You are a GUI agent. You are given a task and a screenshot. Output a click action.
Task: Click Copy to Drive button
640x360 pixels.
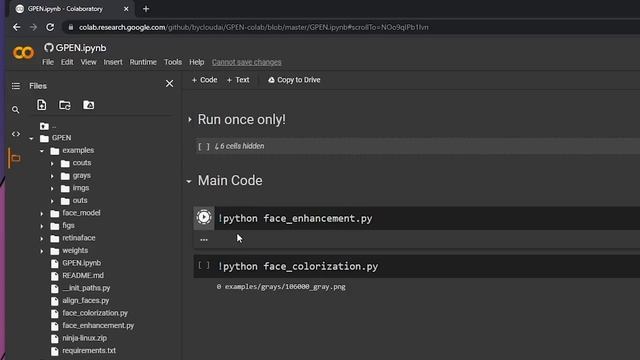(294, 80)
